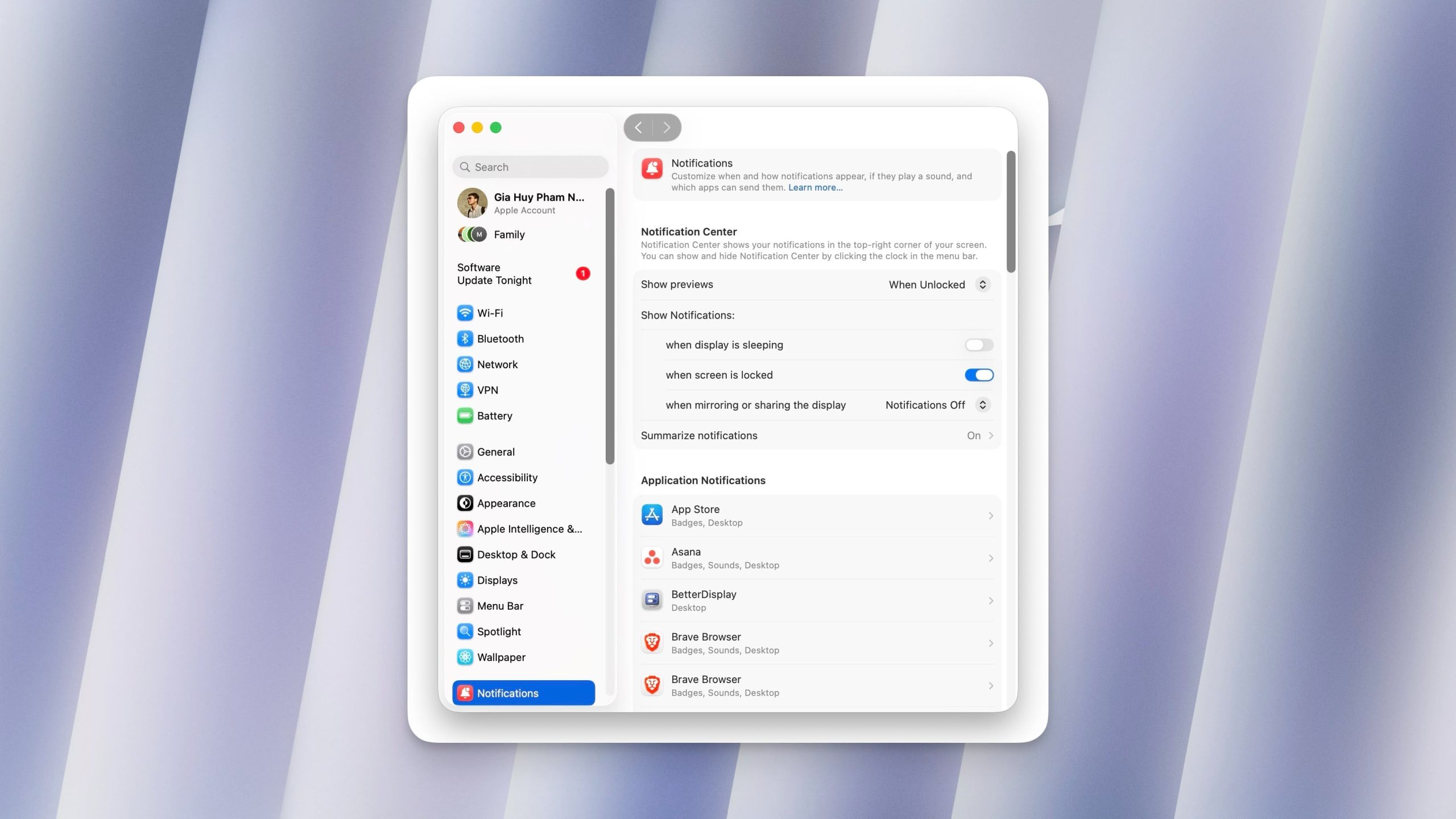This screenshot has width=1456, height=819.
Task: Click the Spotlight magnifier icon
Action: 465,631
